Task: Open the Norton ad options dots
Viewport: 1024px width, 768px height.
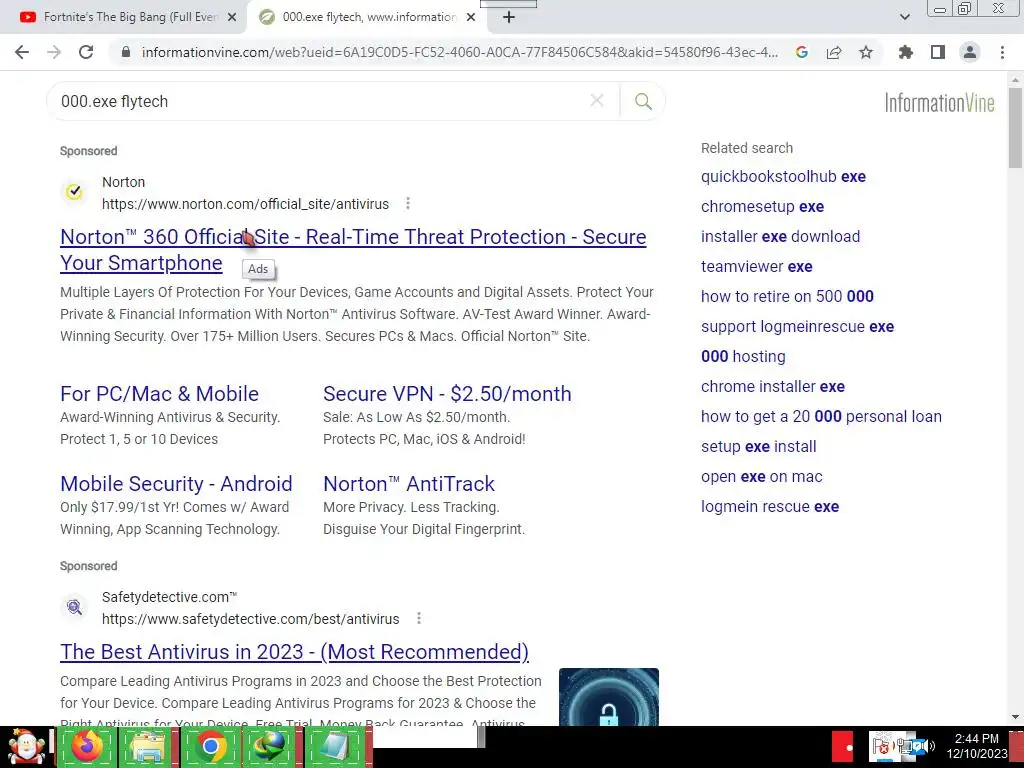Action: (408, 204)
